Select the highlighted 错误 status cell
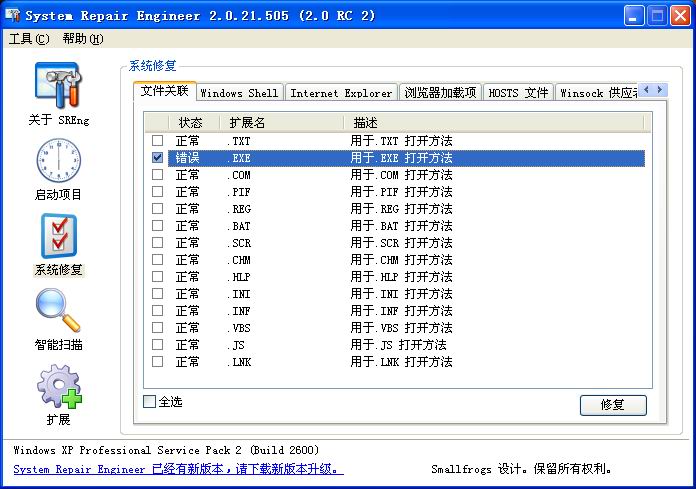Screen dimensions: 696x489 (x=187, y=158)
